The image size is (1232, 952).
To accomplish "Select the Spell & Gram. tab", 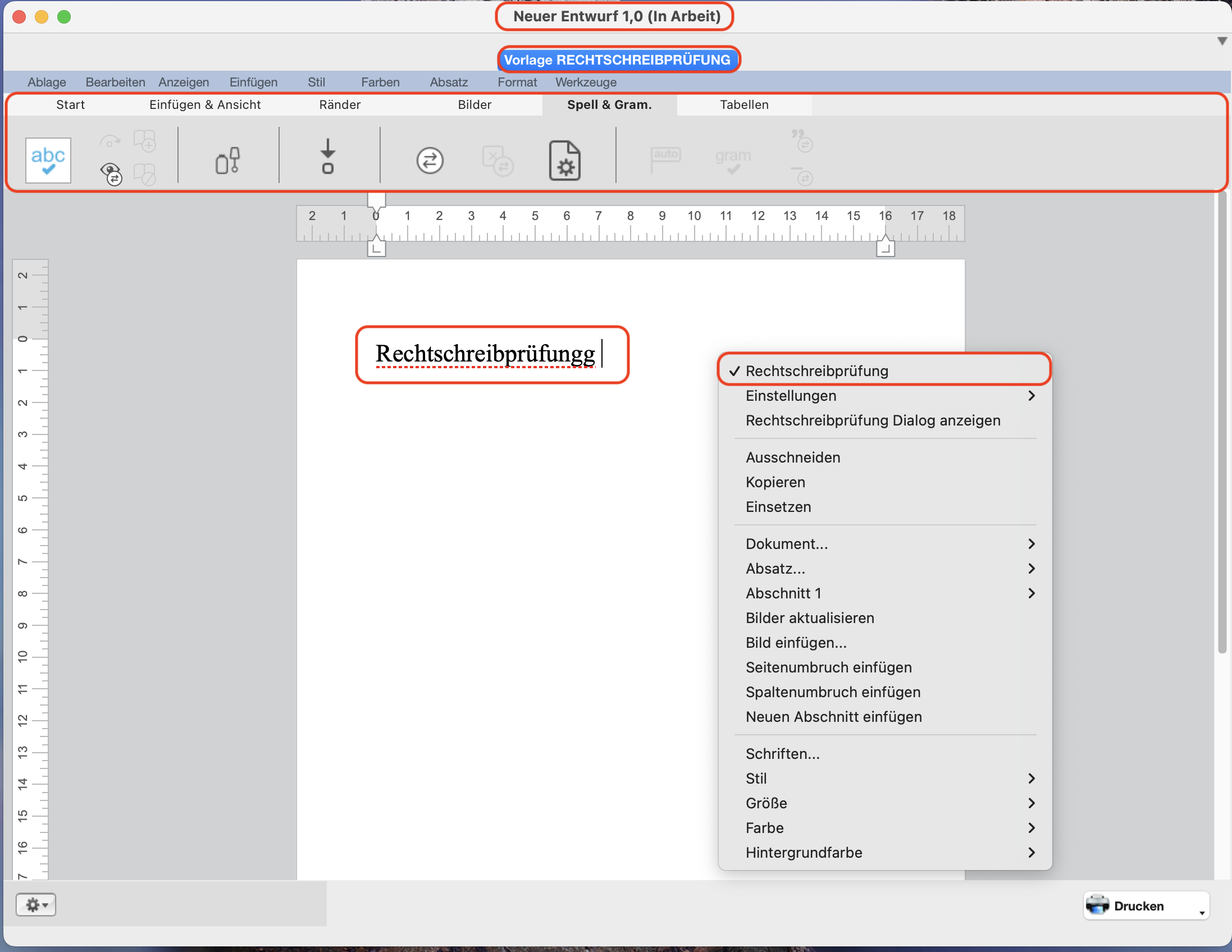I will (x=609, y=104).
